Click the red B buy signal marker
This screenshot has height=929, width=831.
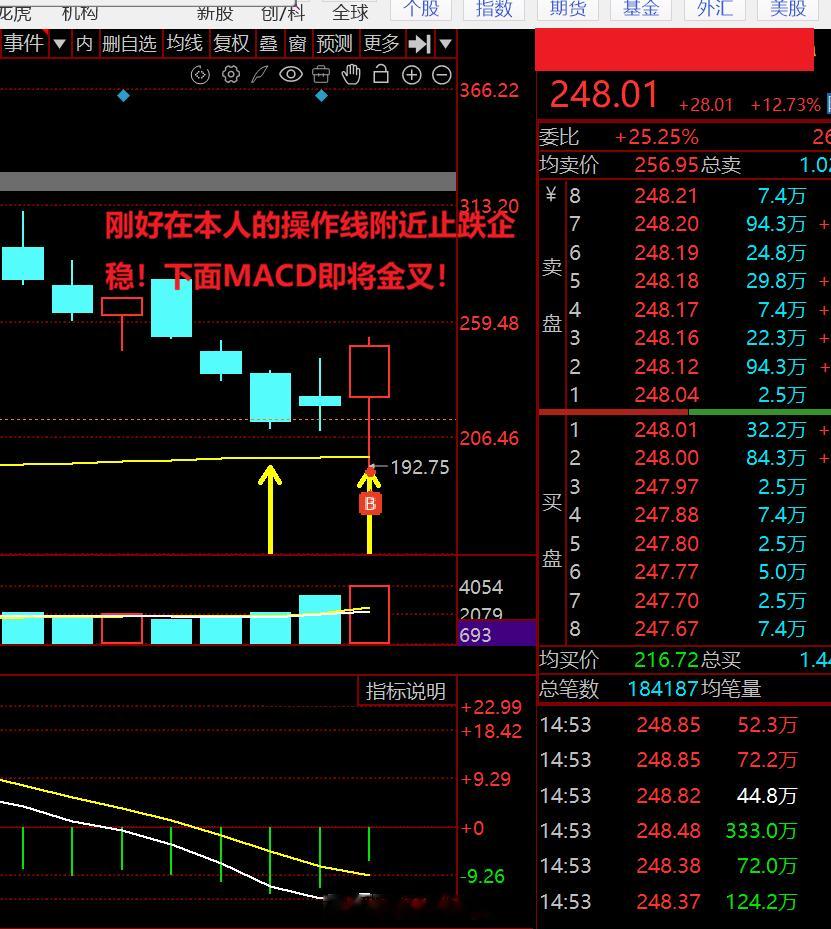pos(370,504)
